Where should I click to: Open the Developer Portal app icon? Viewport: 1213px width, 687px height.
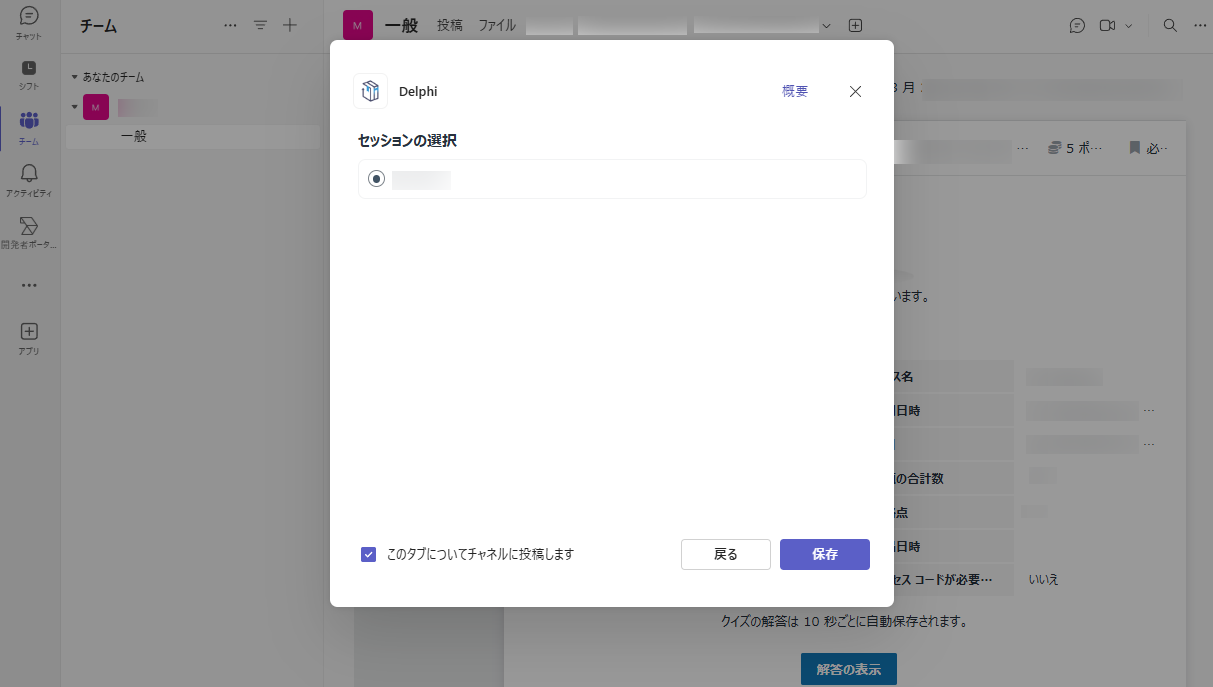tap(29, 231)
